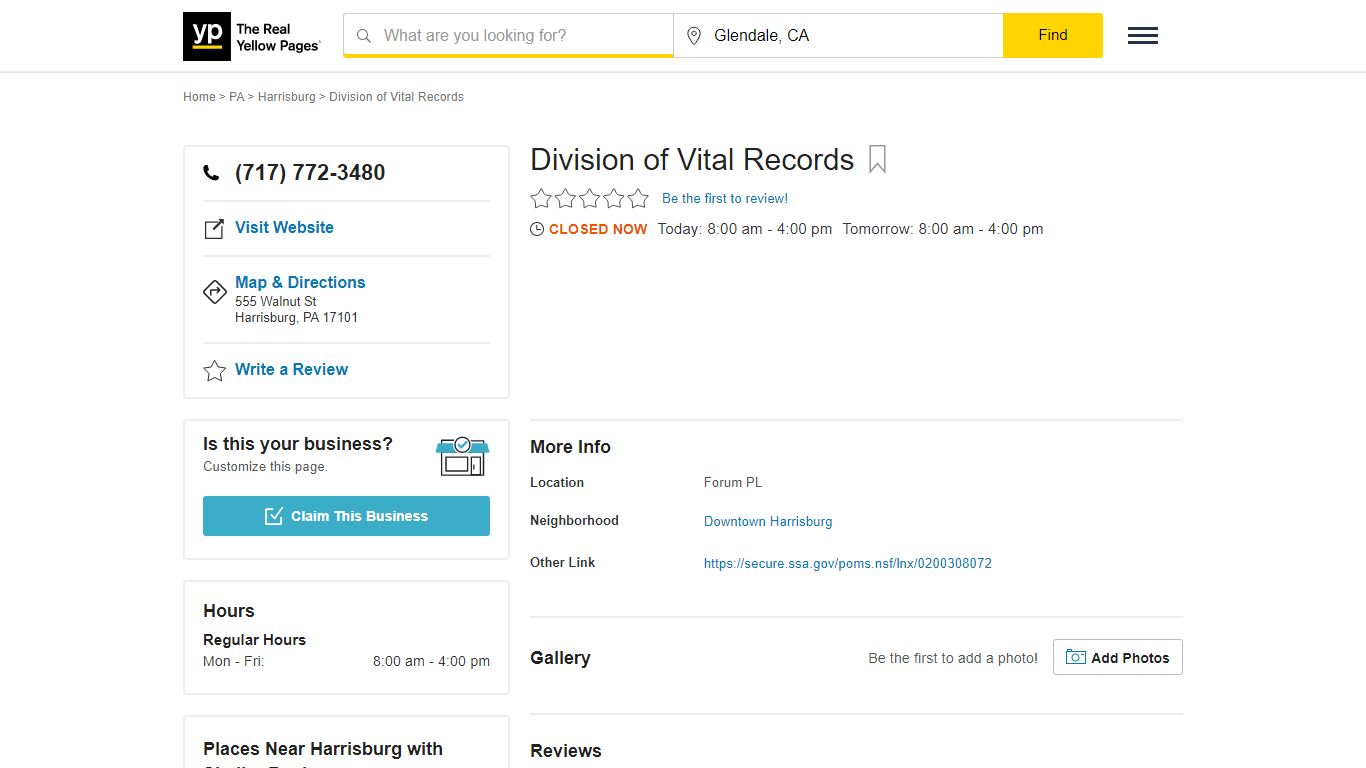Rate four stars

[613, 198]
